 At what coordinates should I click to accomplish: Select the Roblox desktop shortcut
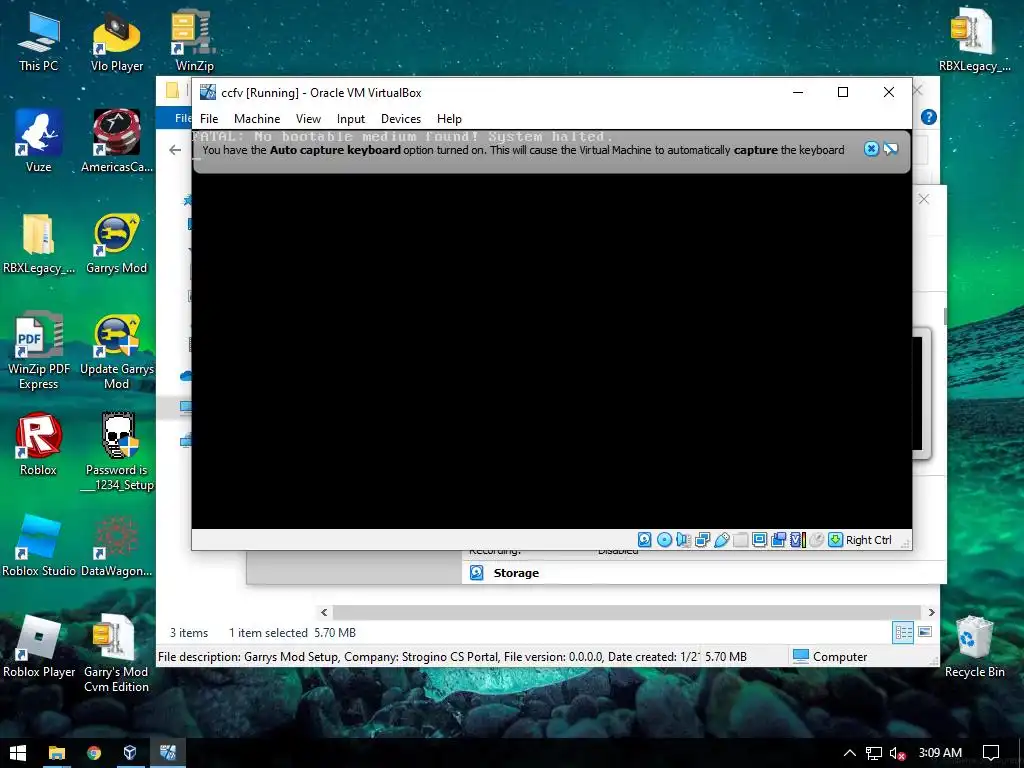(x=38, y=444)
